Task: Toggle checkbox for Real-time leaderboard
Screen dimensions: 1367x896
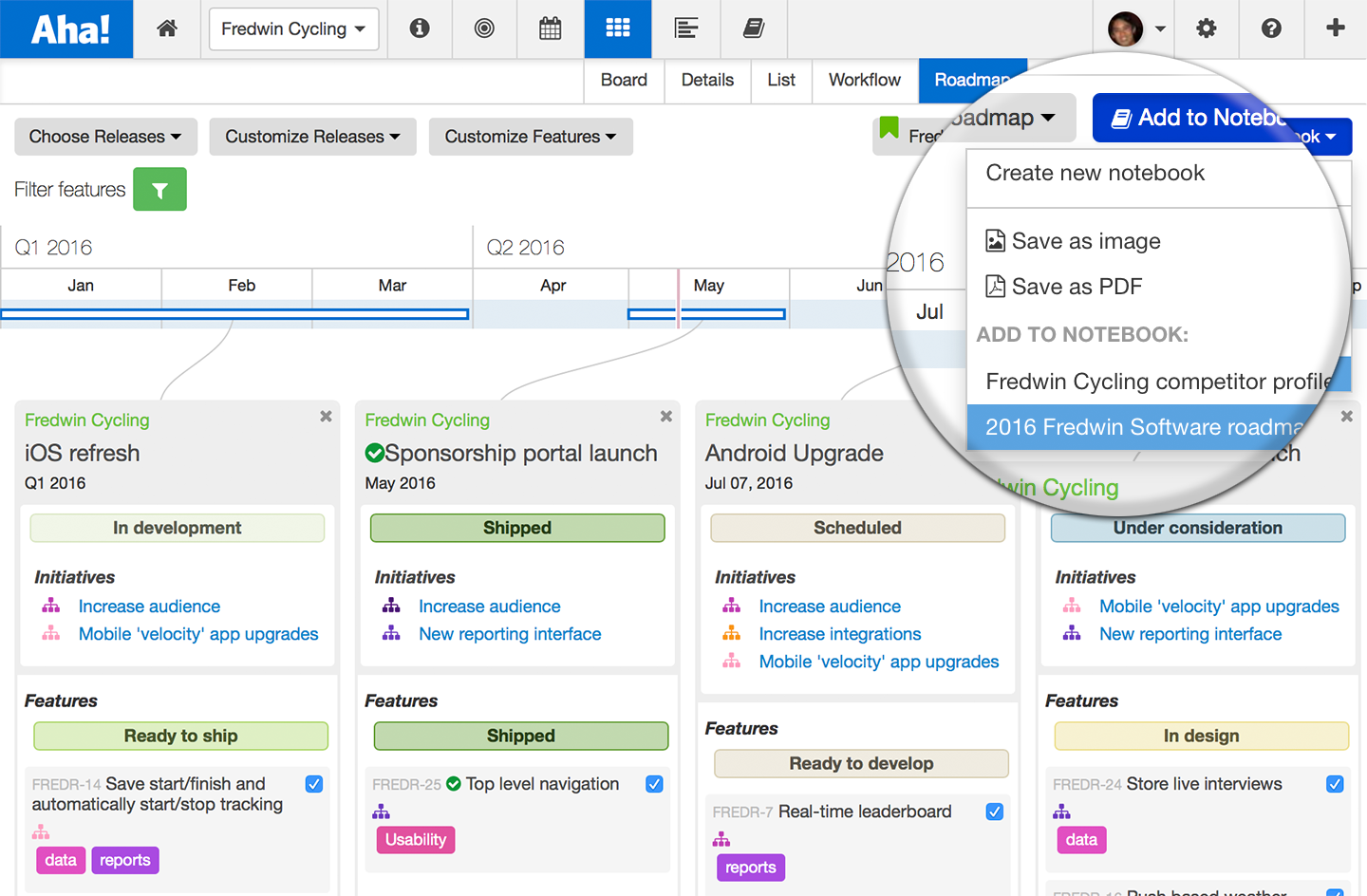Action: point(995,812)
